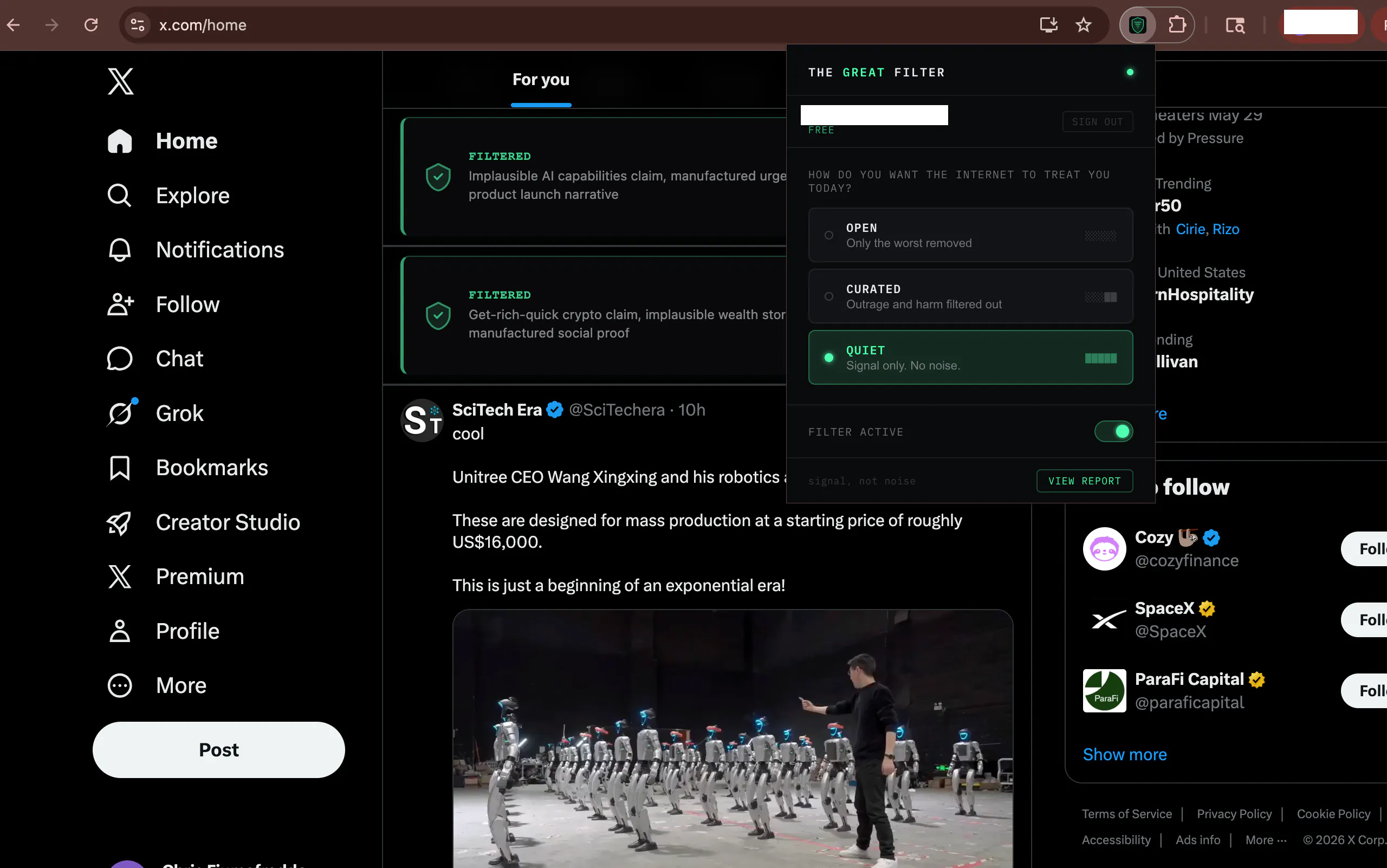The height and width of the screenshot is (868, 1387).
Task: Open the Accessibility footer link
Action: [x=1116, y=840]
